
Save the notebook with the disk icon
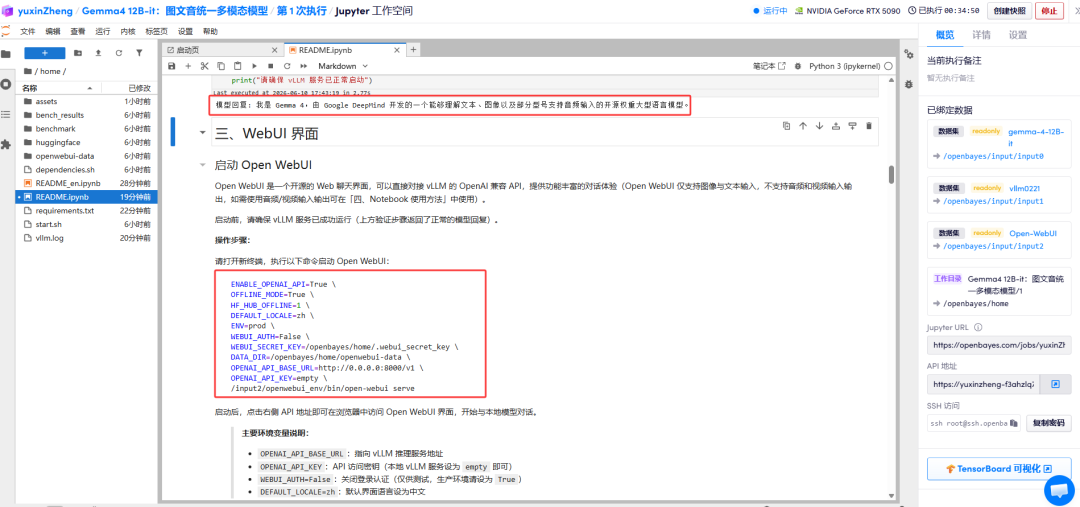click(172, 66)
